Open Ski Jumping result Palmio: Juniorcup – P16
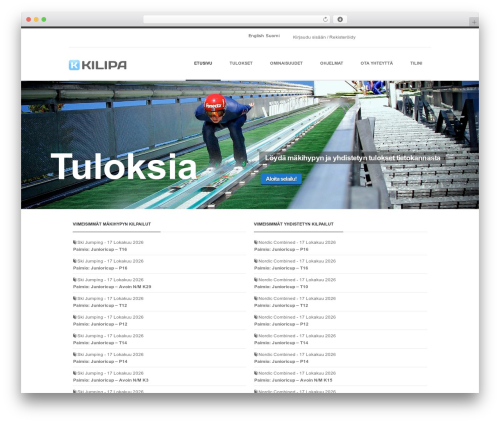Screen dimensions: 500x423 coord(100,268)
